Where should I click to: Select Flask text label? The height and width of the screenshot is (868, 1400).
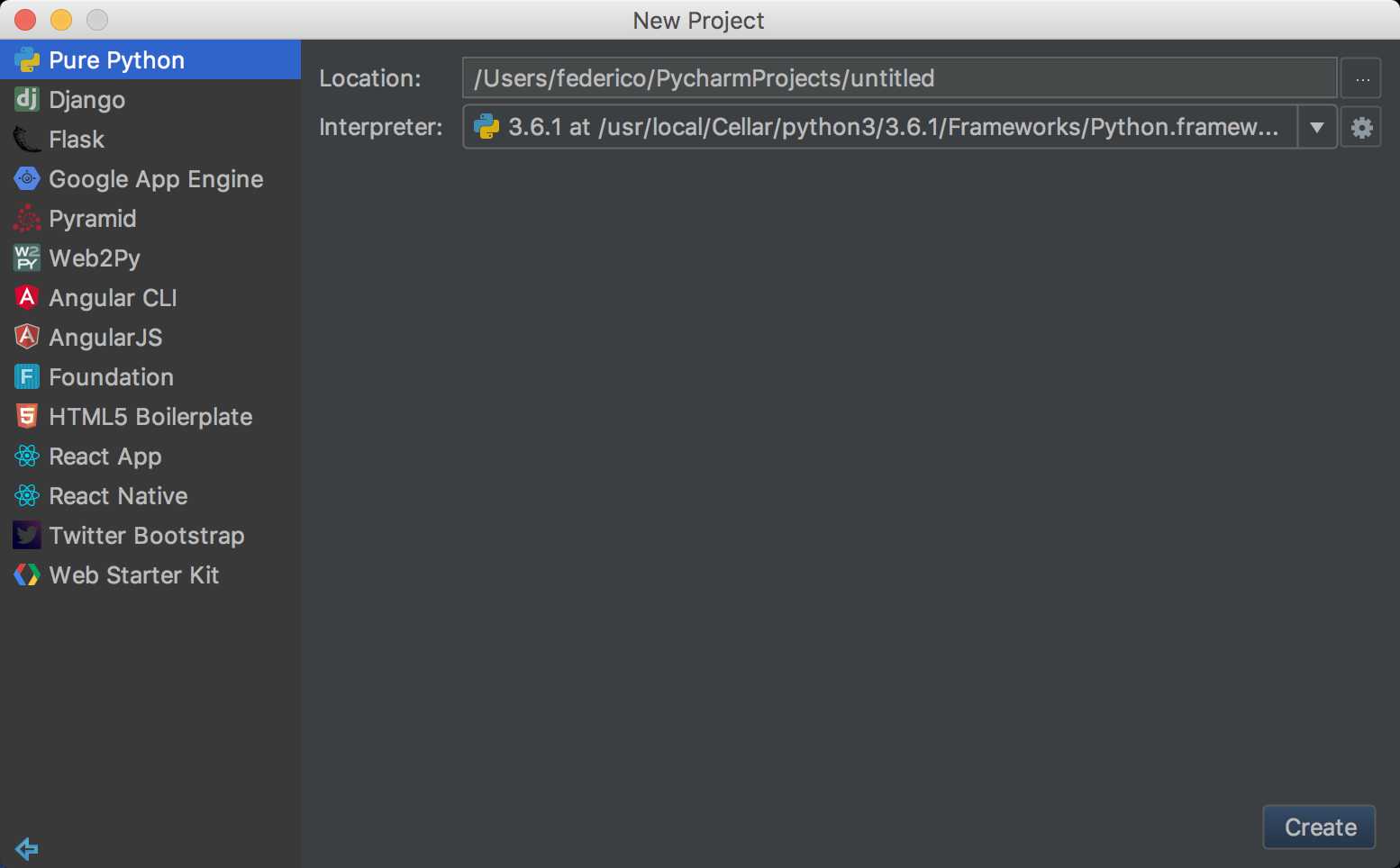77,140
